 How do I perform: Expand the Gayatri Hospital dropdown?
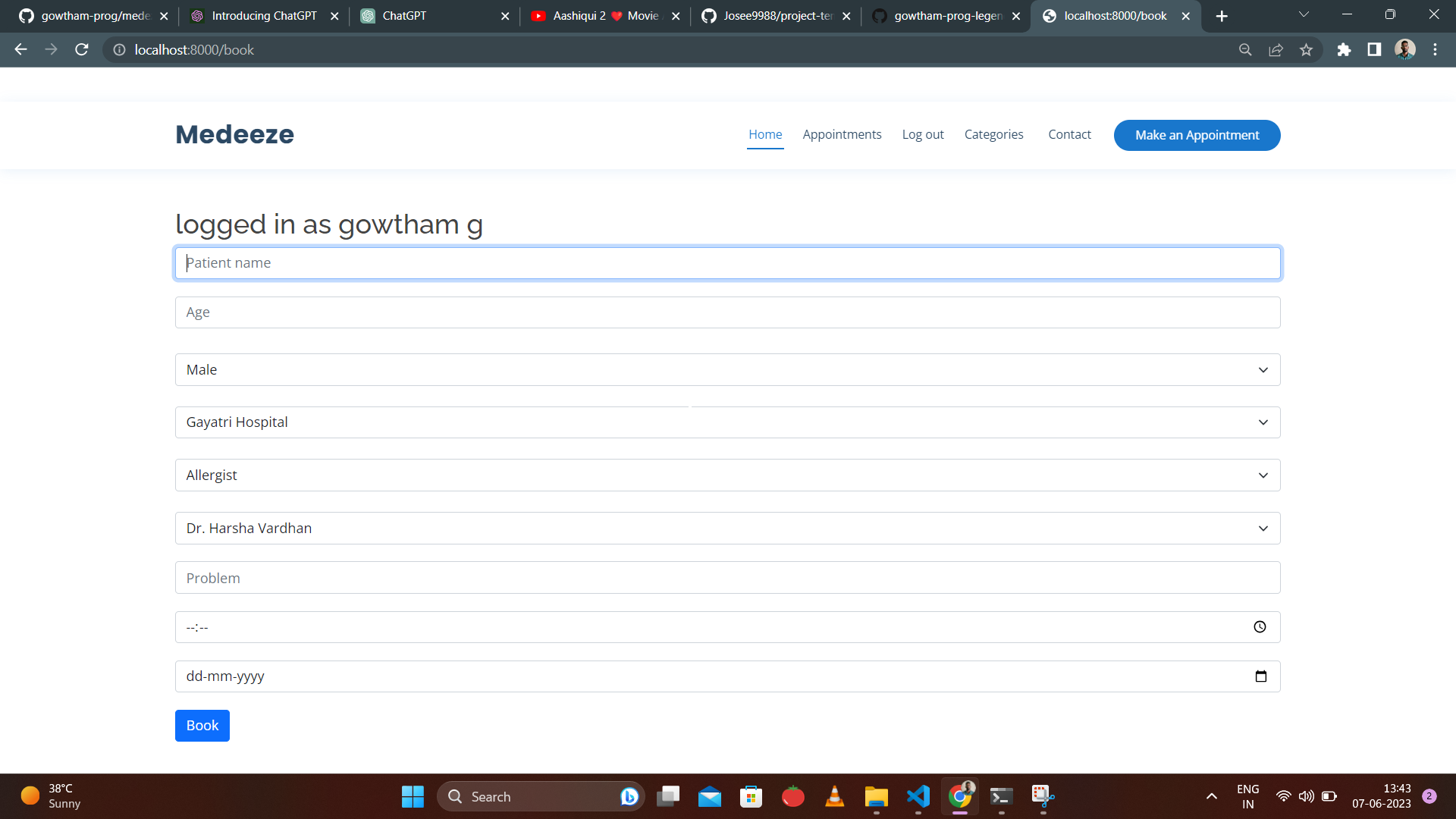click(727, 422)
